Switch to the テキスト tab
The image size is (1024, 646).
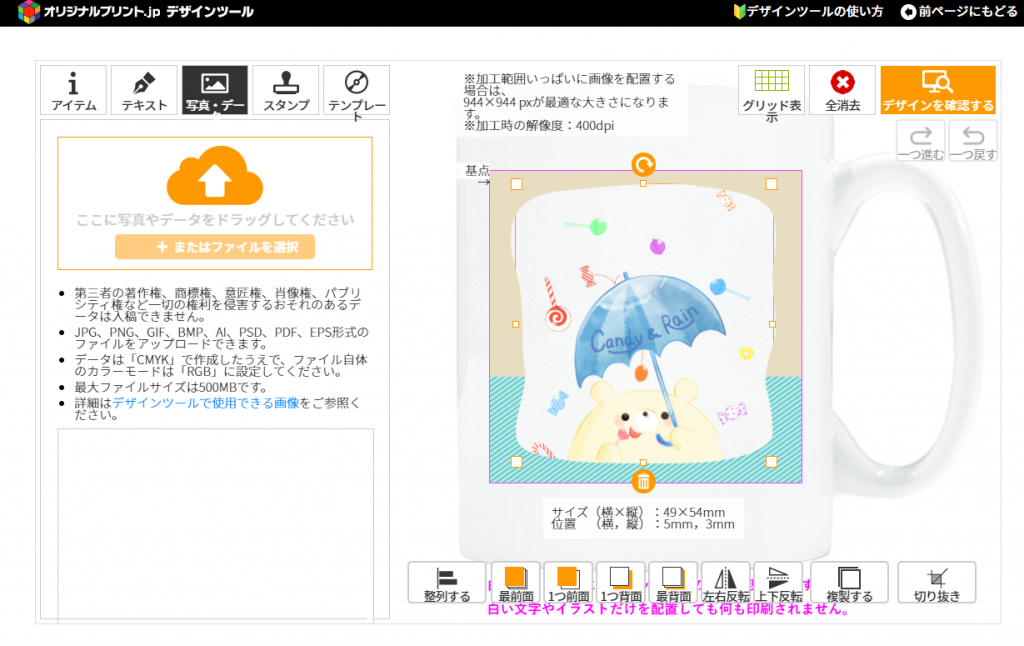coord(144,90)
